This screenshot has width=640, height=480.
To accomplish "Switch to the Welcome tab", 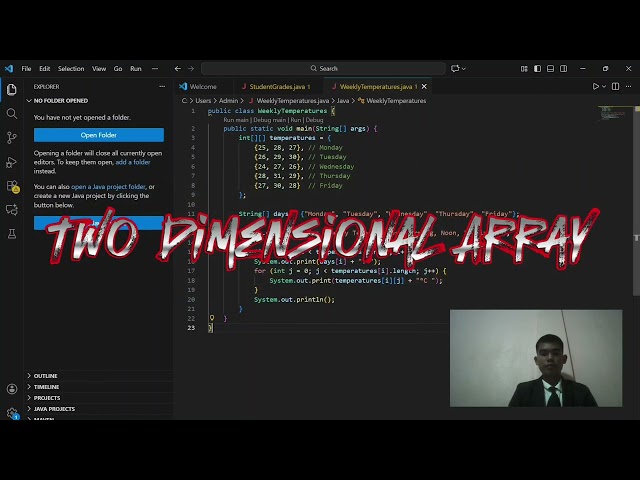I will 203,87.
